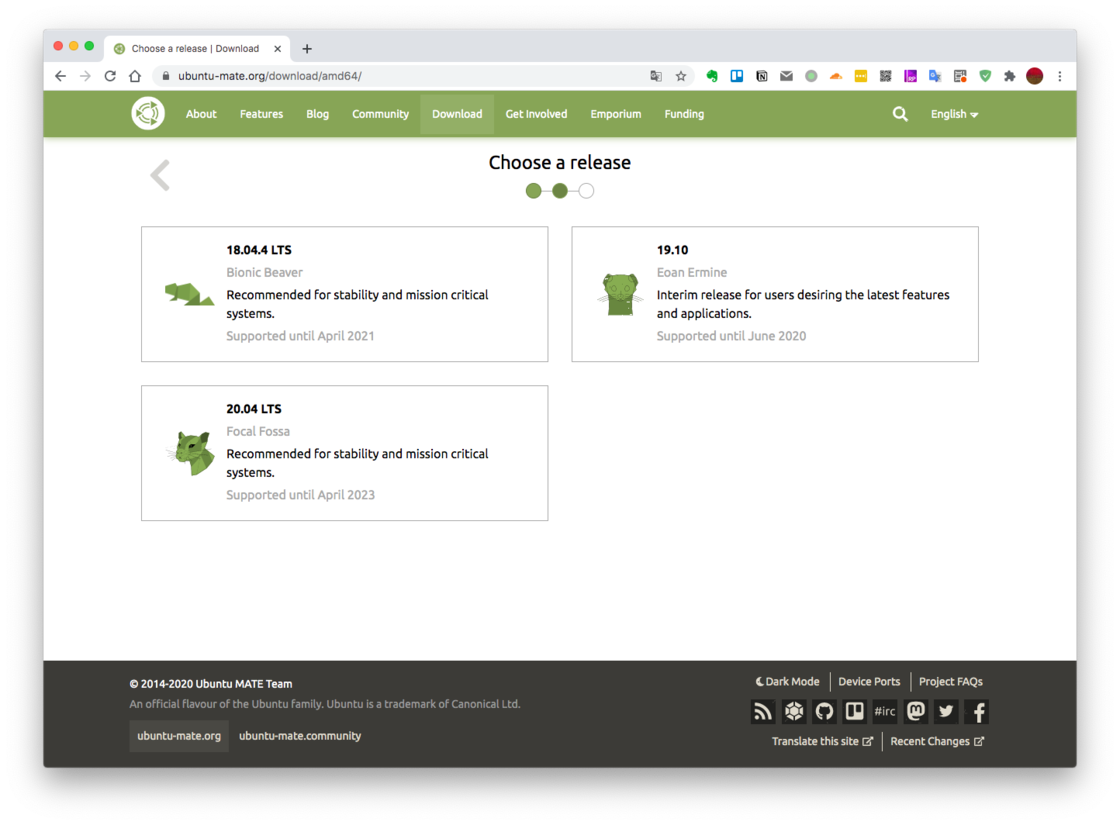Open the RSS feed icon in footer
1120x825 pixels.
pos(763,711)
